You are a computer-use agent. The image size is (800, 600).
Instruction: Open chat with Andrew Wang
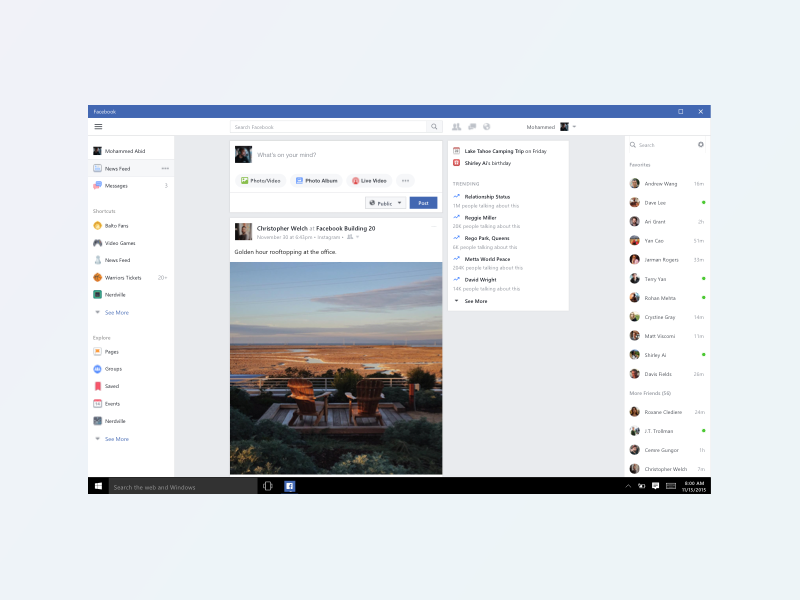660,184
